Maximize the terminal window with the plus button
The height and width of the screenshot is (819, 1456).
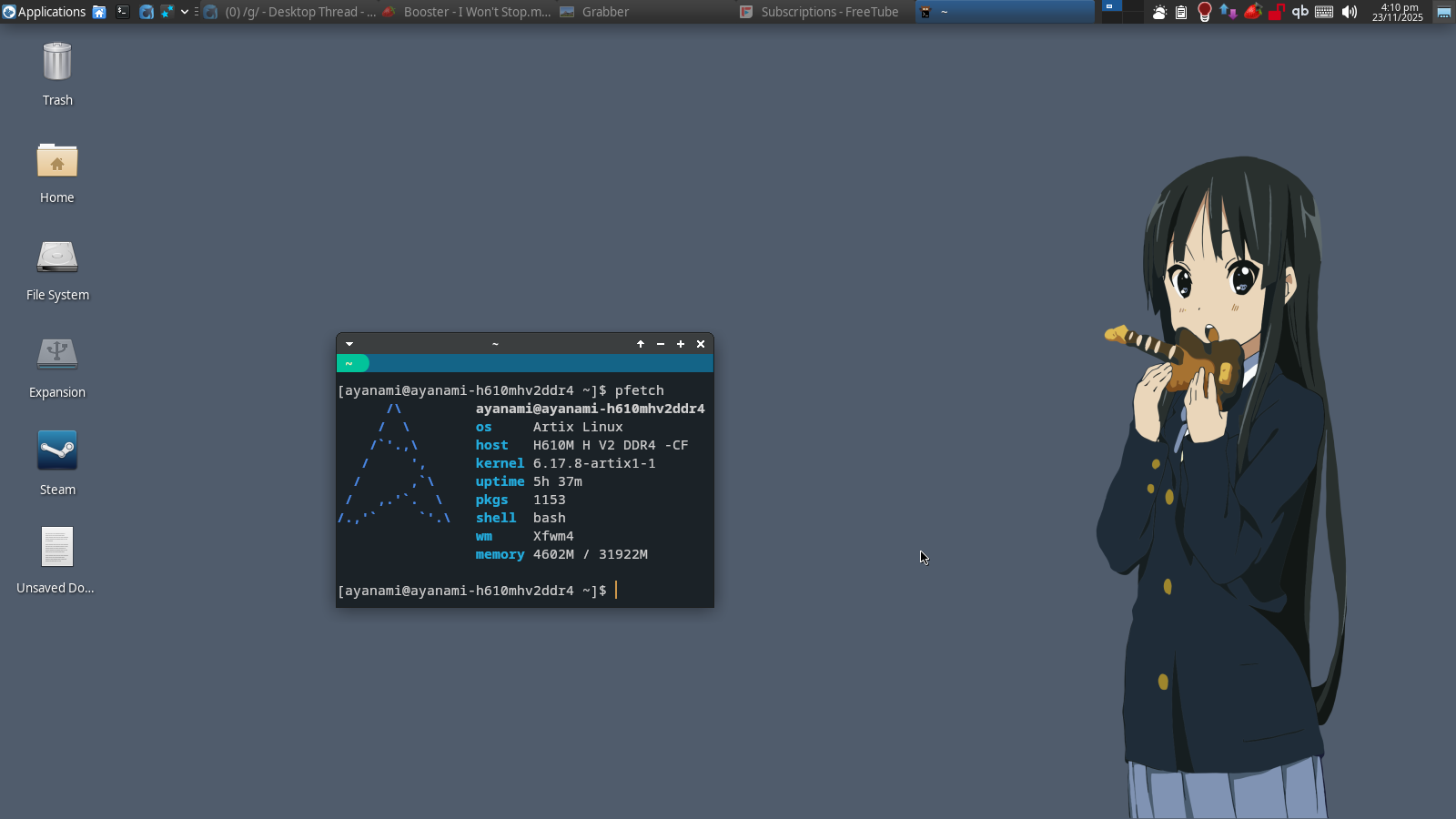tap(681, 344)
